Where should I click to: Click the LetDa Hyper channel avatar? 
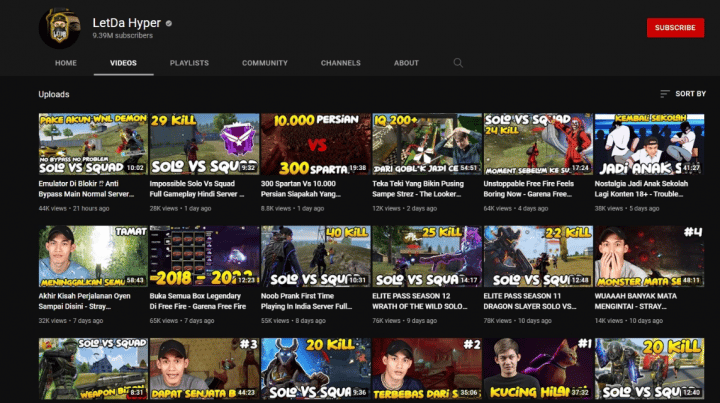point(59,27)
